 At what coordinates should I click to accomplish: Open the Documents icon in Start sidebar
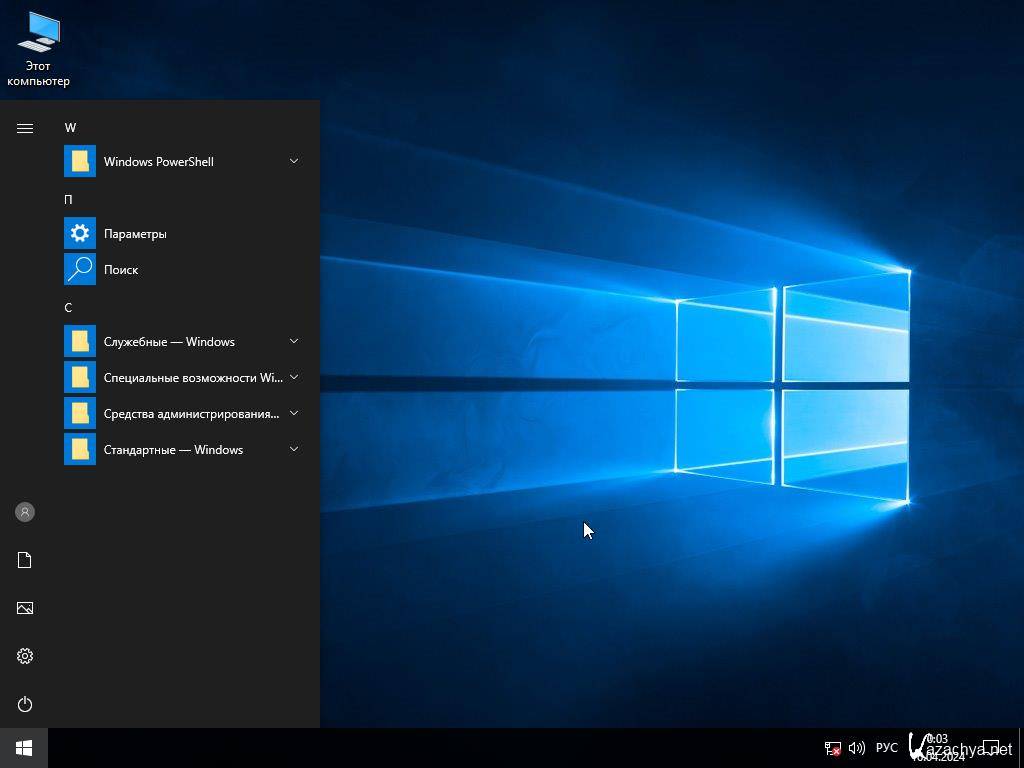(25, 560)
